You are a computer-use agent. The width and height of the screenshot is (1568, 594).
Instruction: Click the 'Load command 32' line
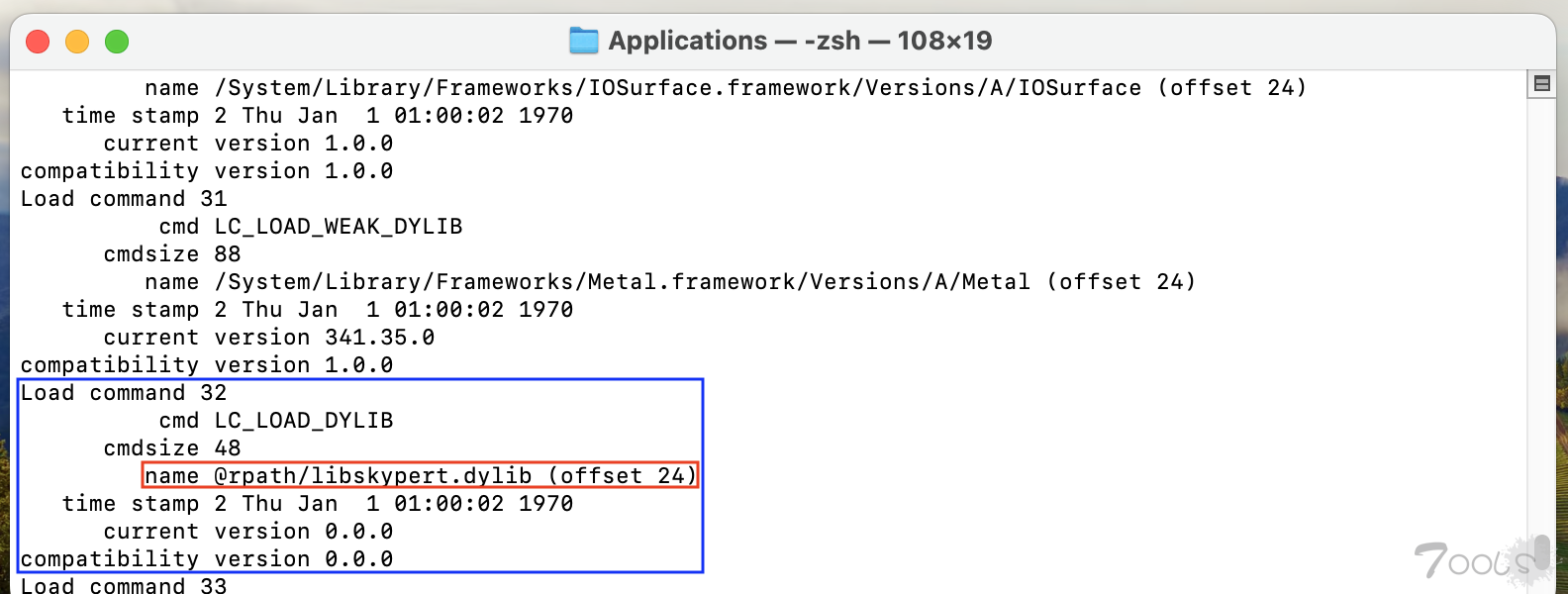[x=124, y=393]
